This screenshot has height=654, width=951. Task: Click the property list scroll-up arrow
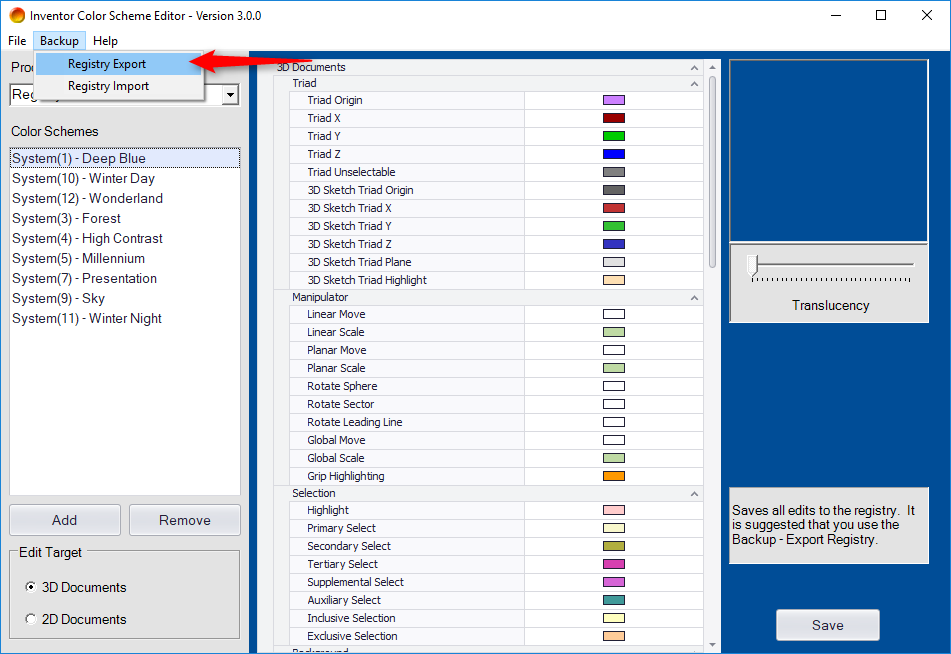[x=713, y=67]
